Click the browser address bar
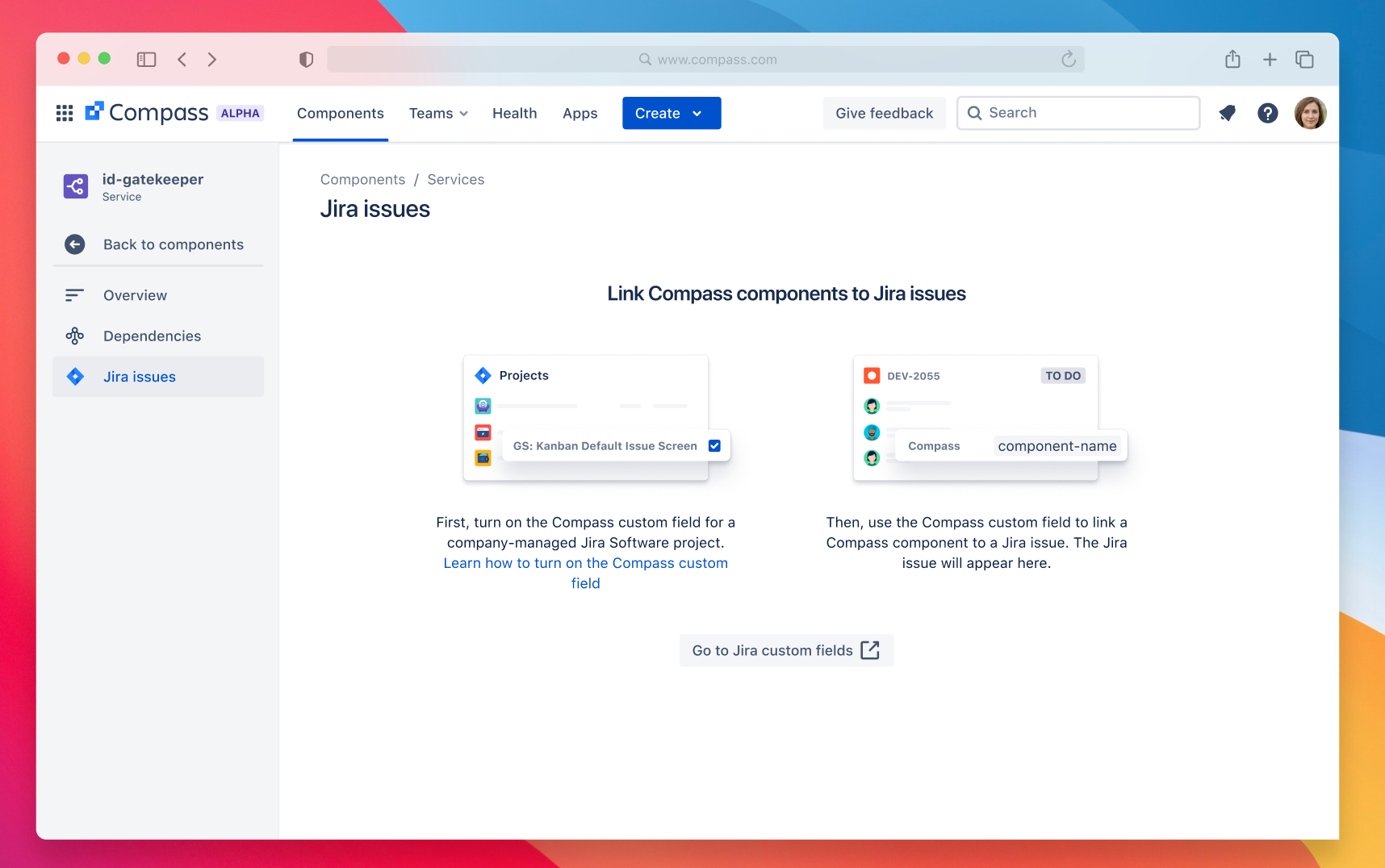This screenshot has height=868, width=1385. tap(706, 60)
